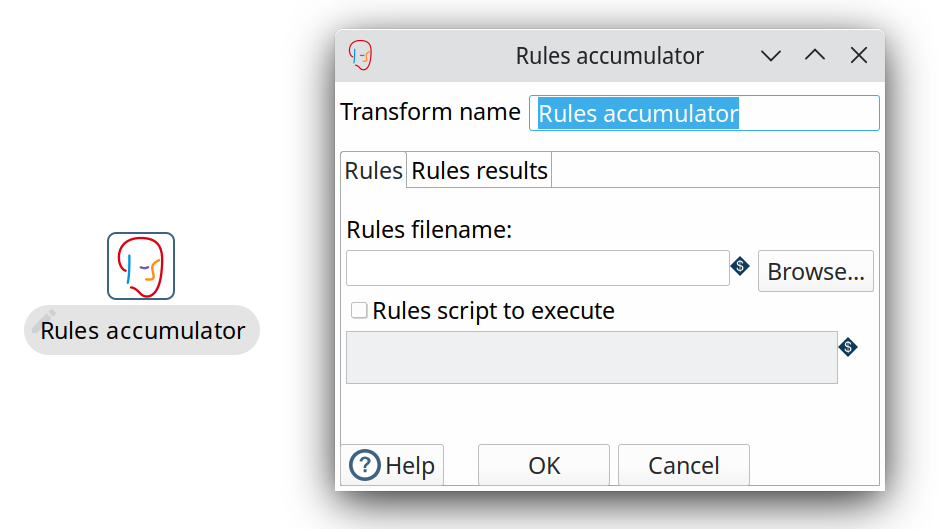938x529 pixels.
Task: Insert variable for Rules filename field
Action: point(740,266)
